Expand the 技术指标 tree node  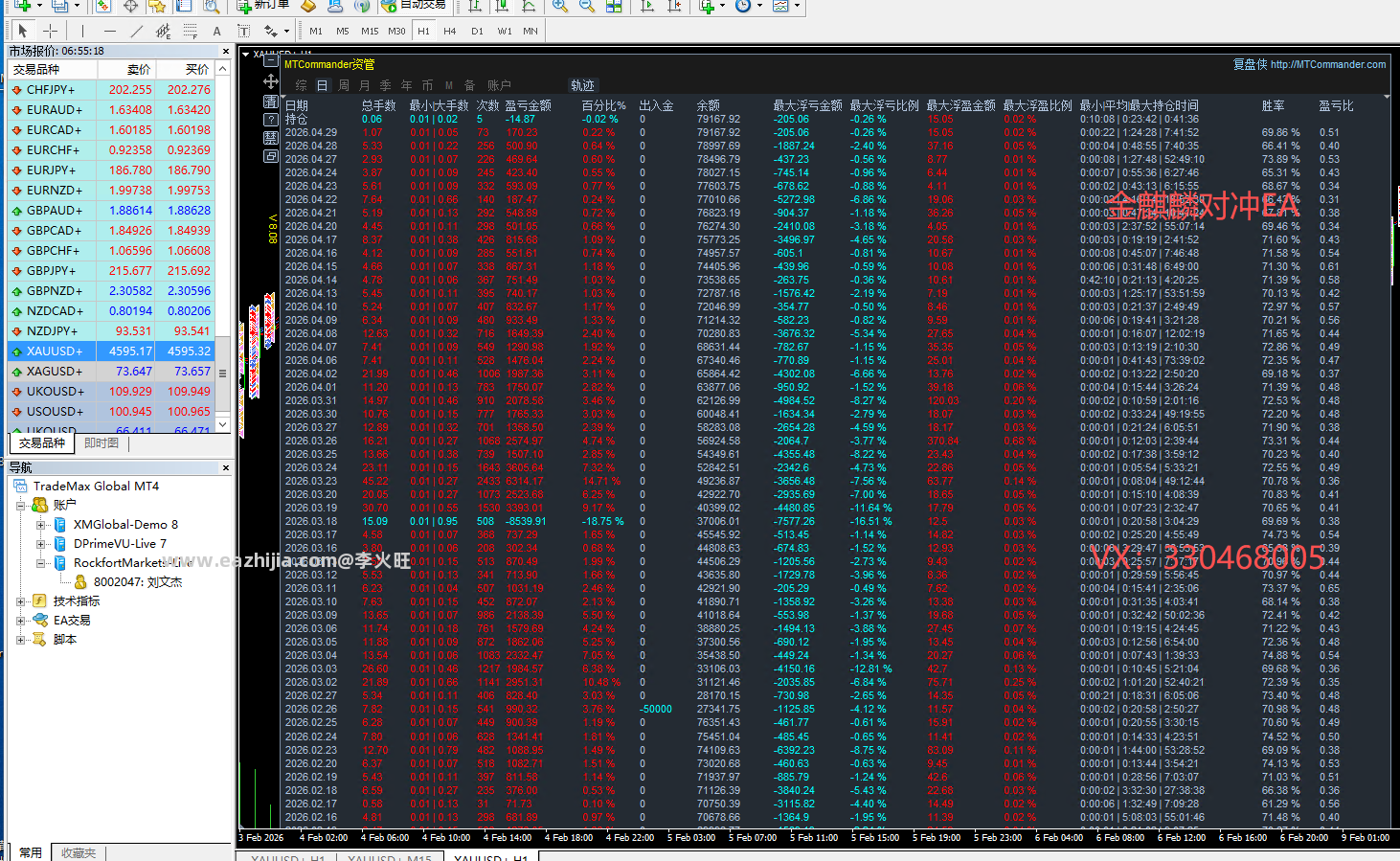pyautogui.click(x=20, y=600)
